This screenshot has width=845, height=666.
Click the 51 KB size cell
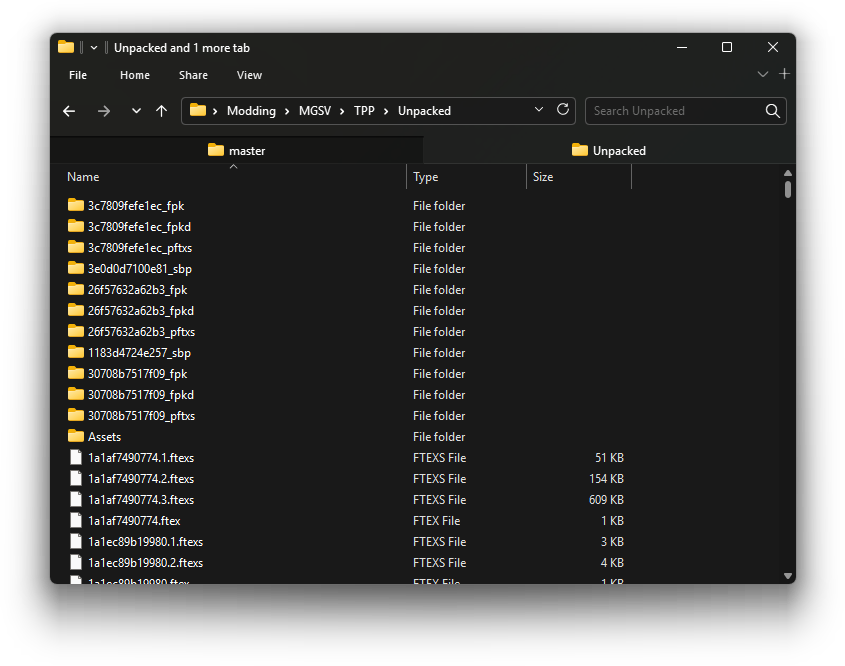pyautogui.click(x=609, y=458)
